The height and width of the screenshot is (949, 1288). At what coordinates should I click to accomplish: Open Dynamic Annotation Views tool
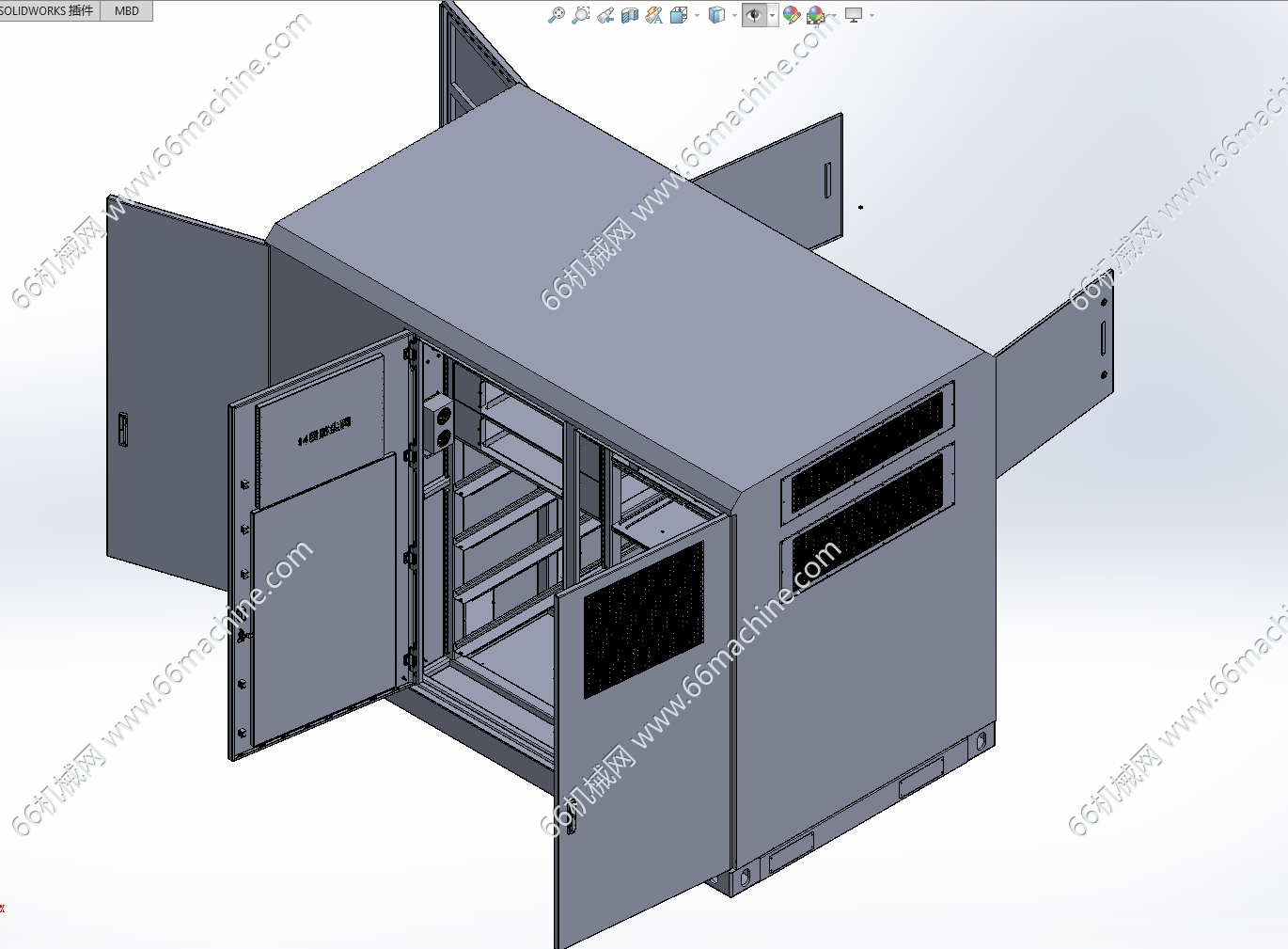click(654, 15)
